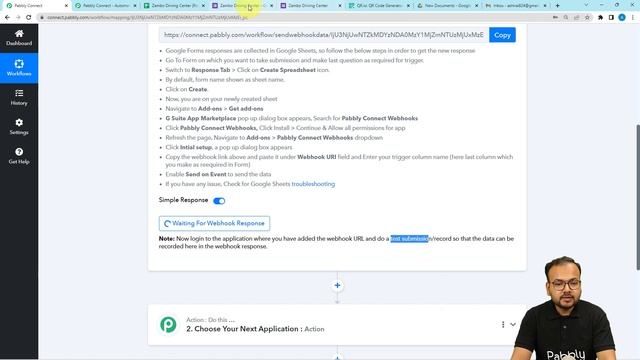Click the Pabbly logo on the action step
The width and height of the screenshot is (640, 360).
click(x=168, y=325)
